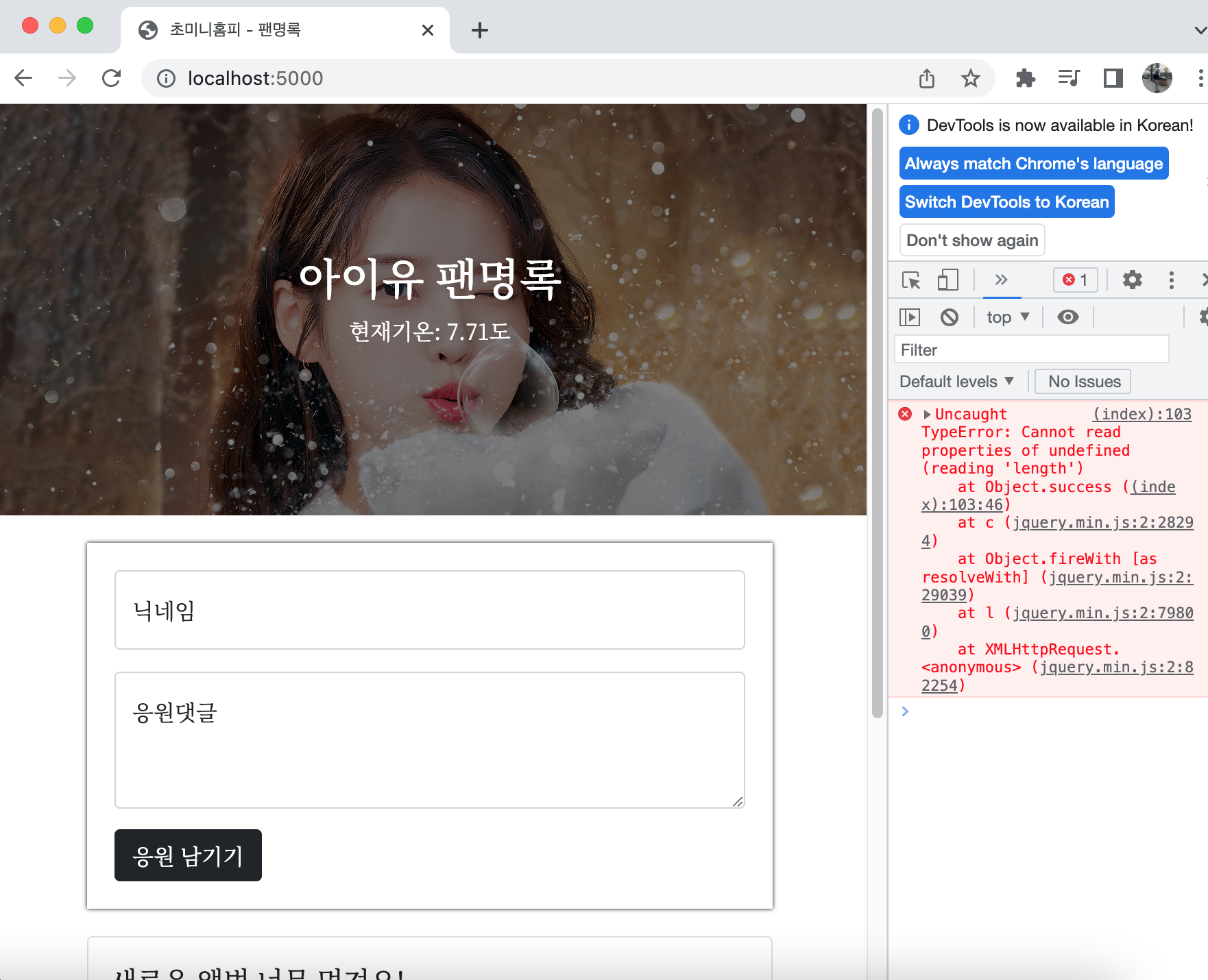The image size is (1208, 980).
Task: Click the 닉네임 input field
Action: 429,610
